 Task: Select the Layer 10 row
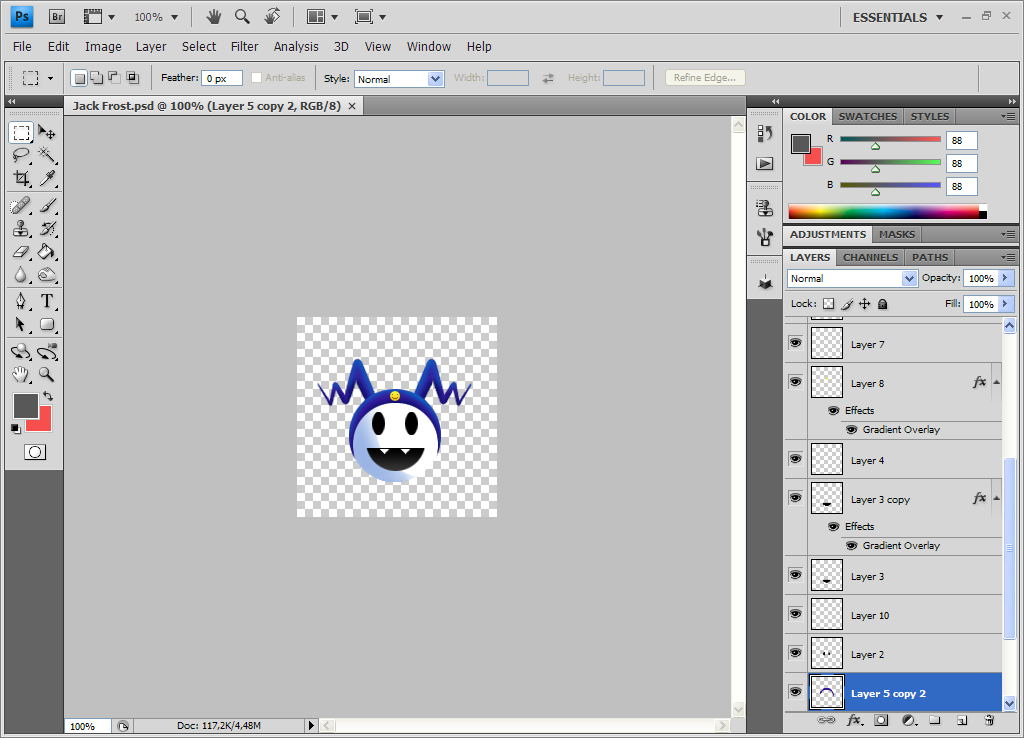905,615
